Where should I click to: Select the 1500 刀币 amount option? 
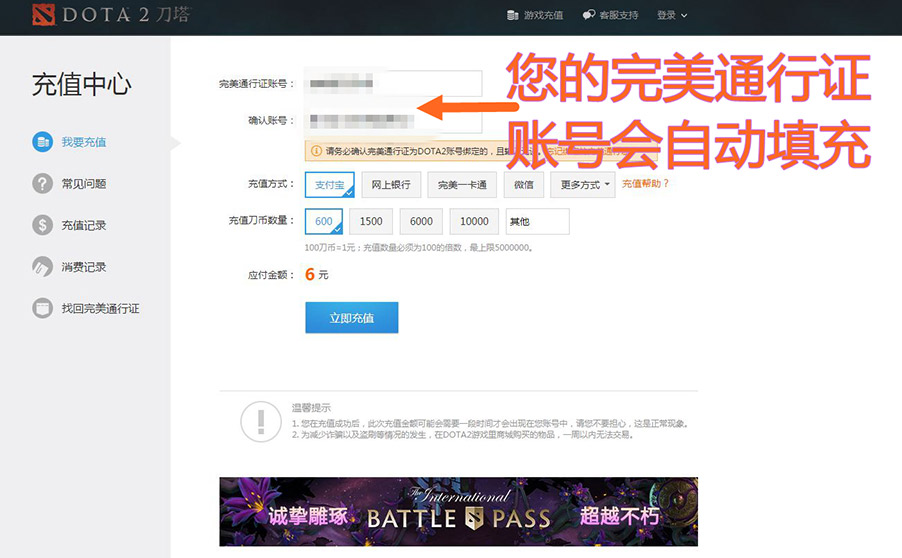pyautogui.click(x=371, y=221)
